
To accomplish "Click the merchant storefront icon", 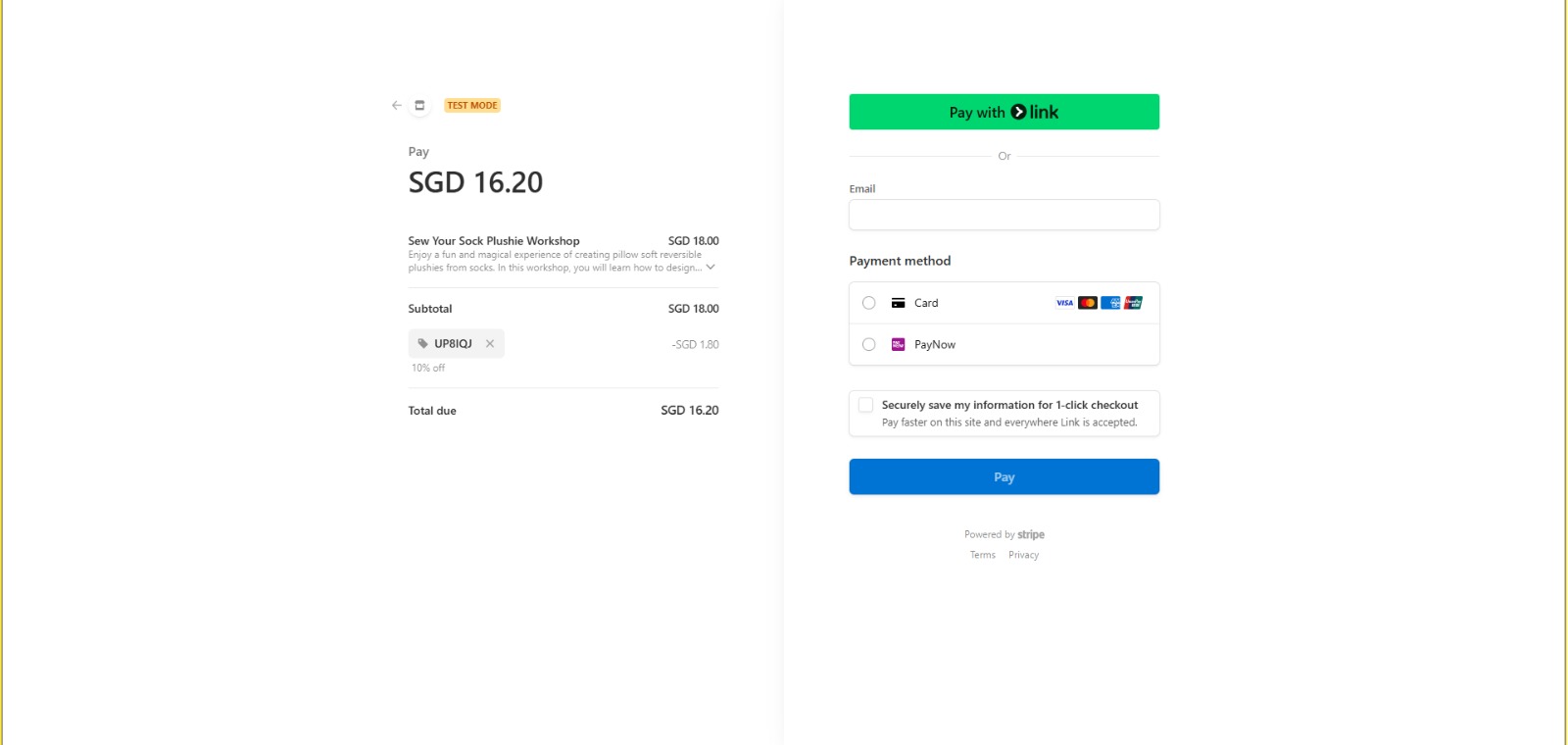I will [x=419, y=105].
